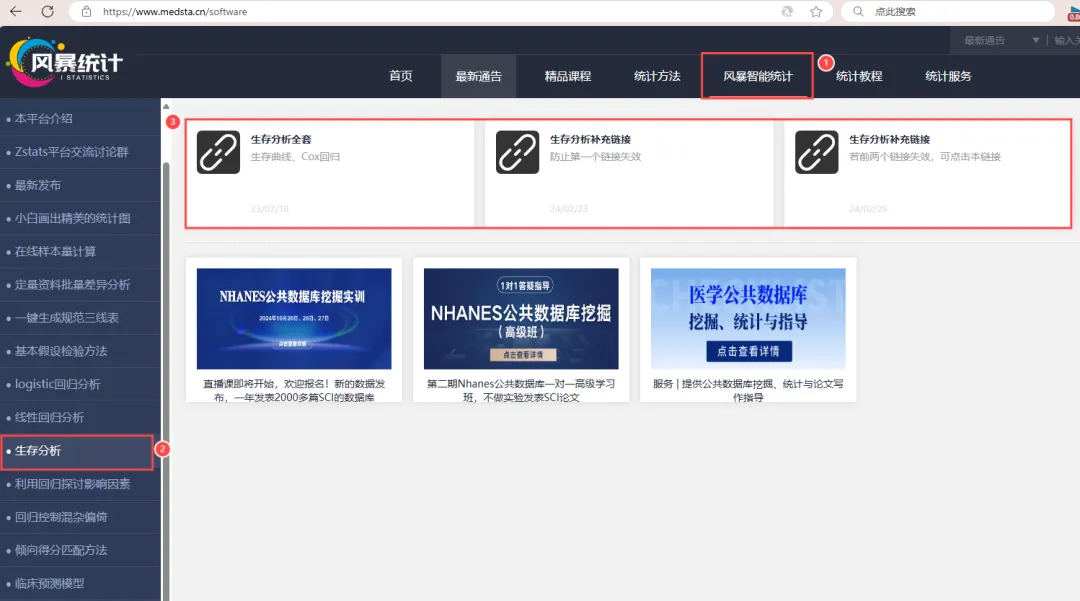Open the 直播课即将开始 caption link
The height and width of the screenshot is (601, 1080).
click(x=294, y=390)
